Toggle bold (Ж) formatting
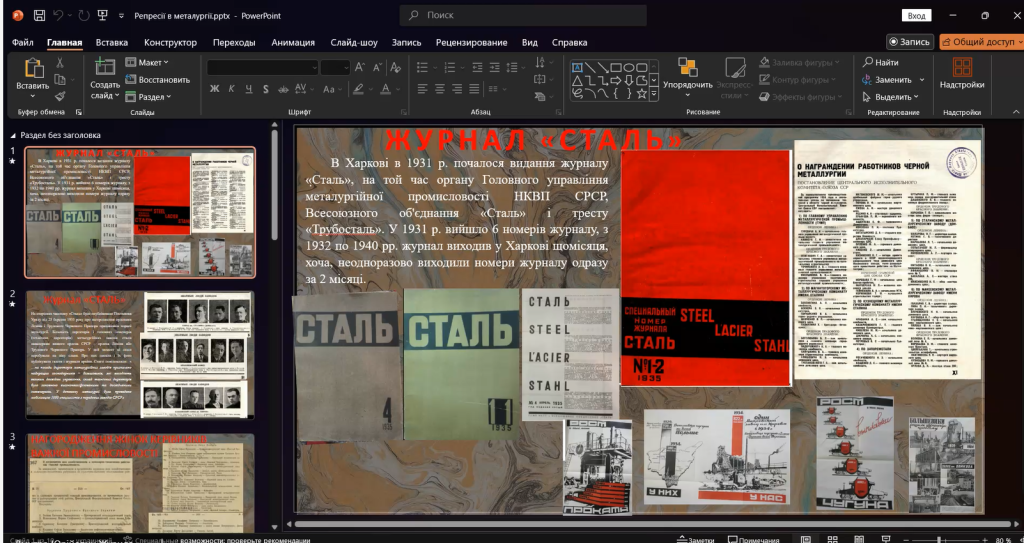The image size is (1024, 543). pyautogui.click(x=215, y=88)
